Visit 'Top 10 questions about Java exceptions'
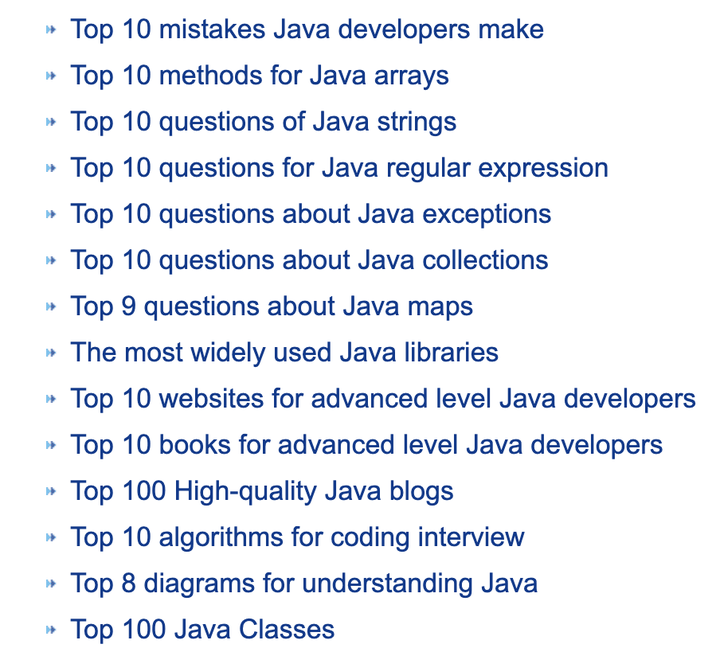The width and height of the screenshot is (720, 648). 310,214
